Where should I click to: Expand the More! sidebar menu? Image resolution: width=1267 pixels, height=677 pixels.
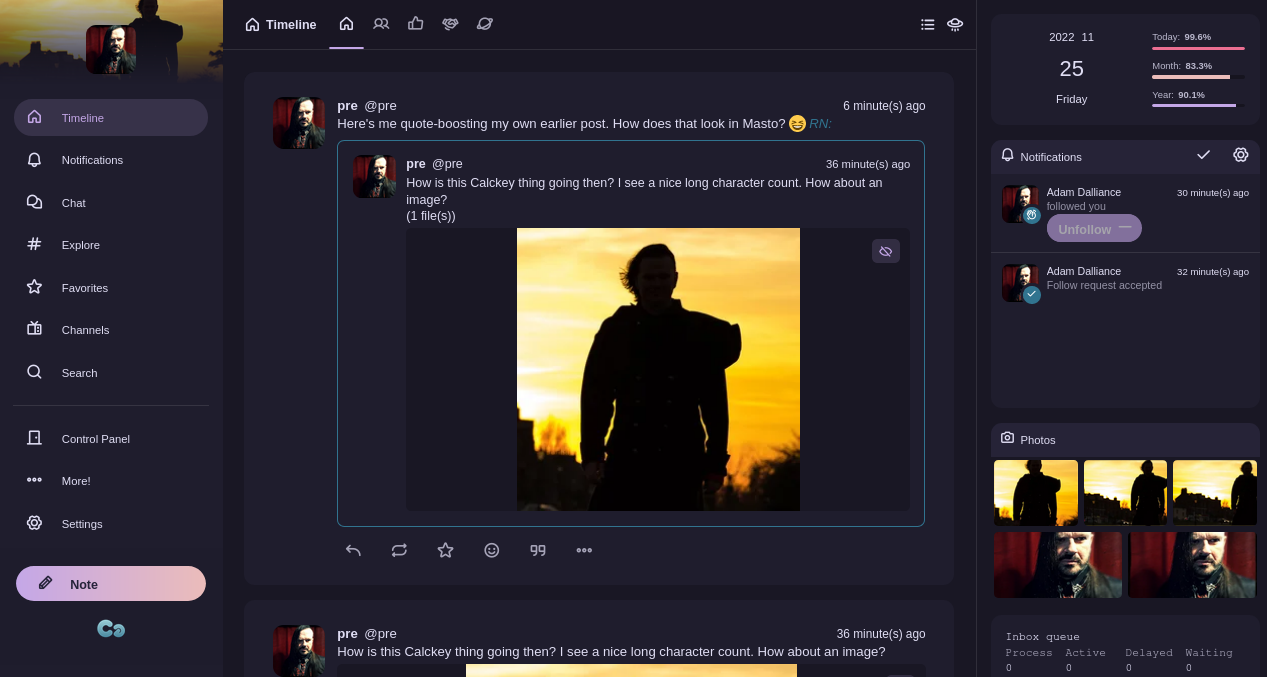(76, 481)
